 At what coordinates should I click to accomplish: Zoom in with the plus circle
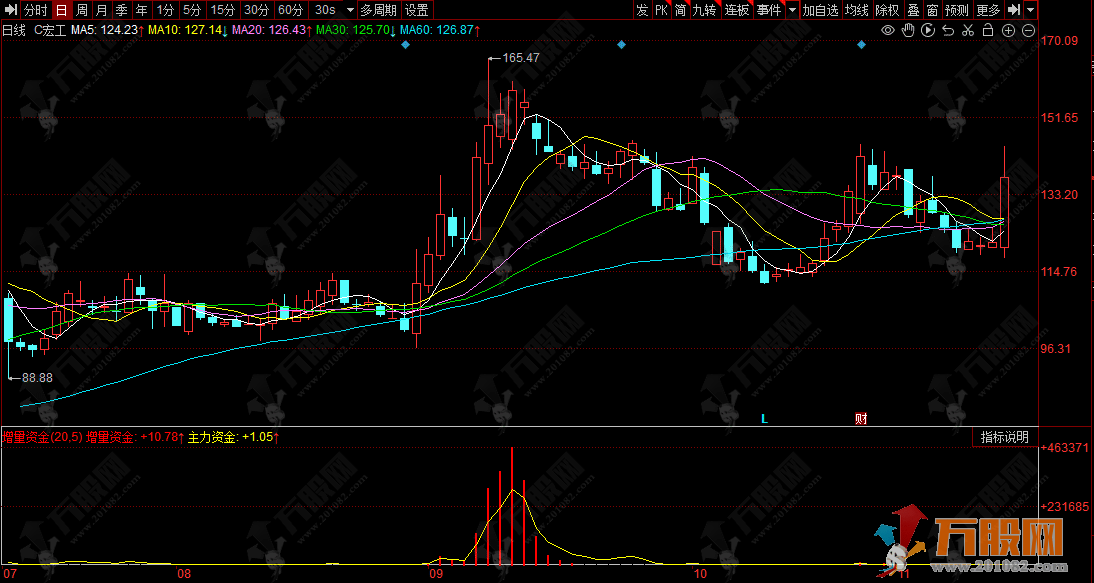point(1008,31)
